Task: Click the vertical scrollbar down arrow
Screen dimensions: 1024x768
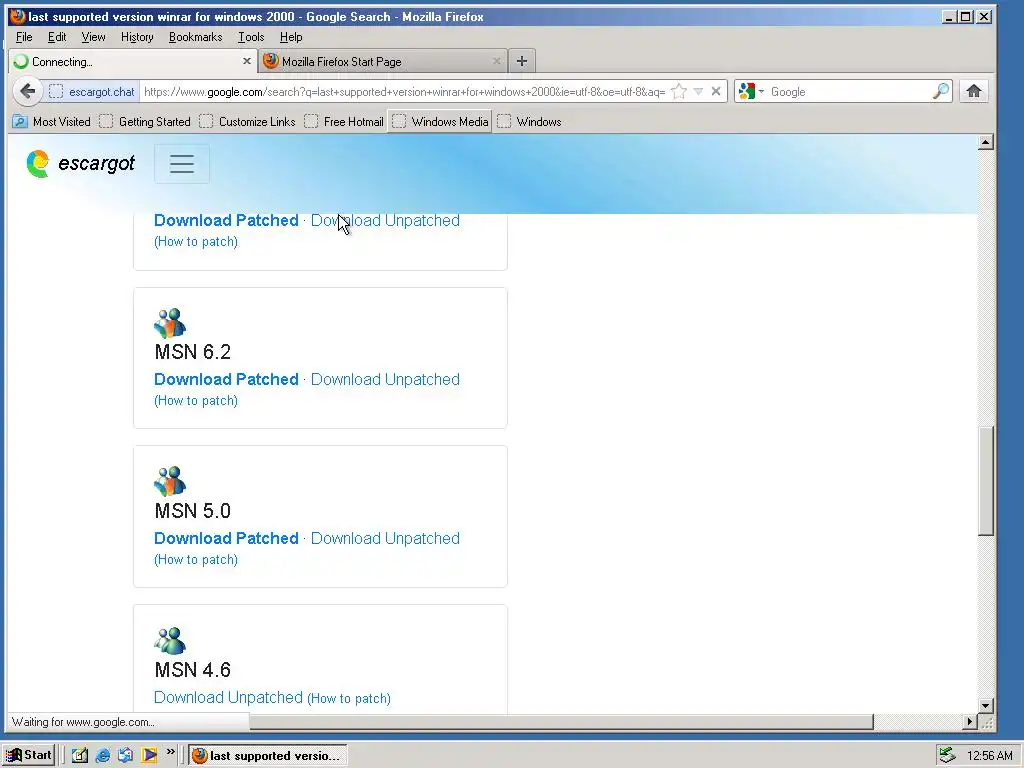Action: (986, 705)
